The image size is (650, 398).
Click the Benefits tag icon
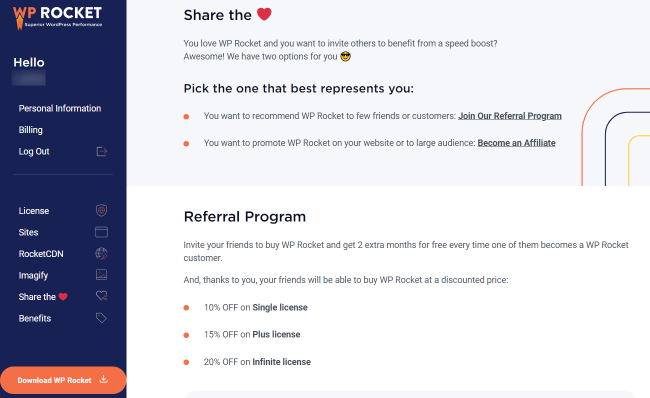click(102, 318)
